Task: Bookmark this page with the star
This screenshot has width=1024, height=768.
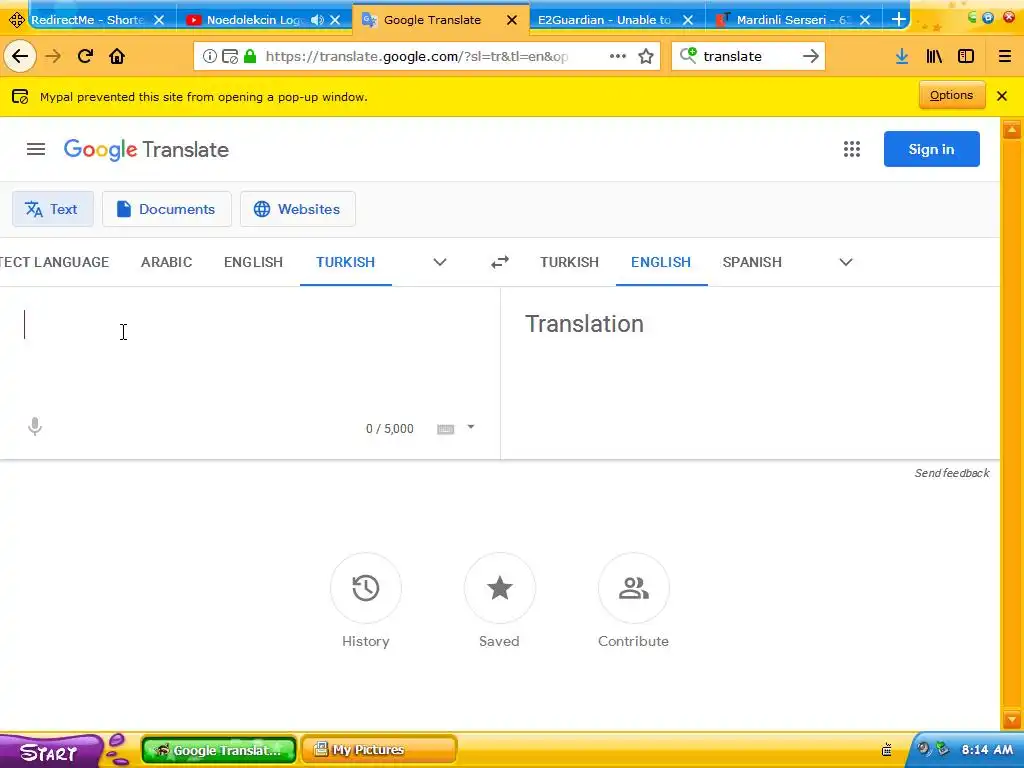Action: (646, 56)
